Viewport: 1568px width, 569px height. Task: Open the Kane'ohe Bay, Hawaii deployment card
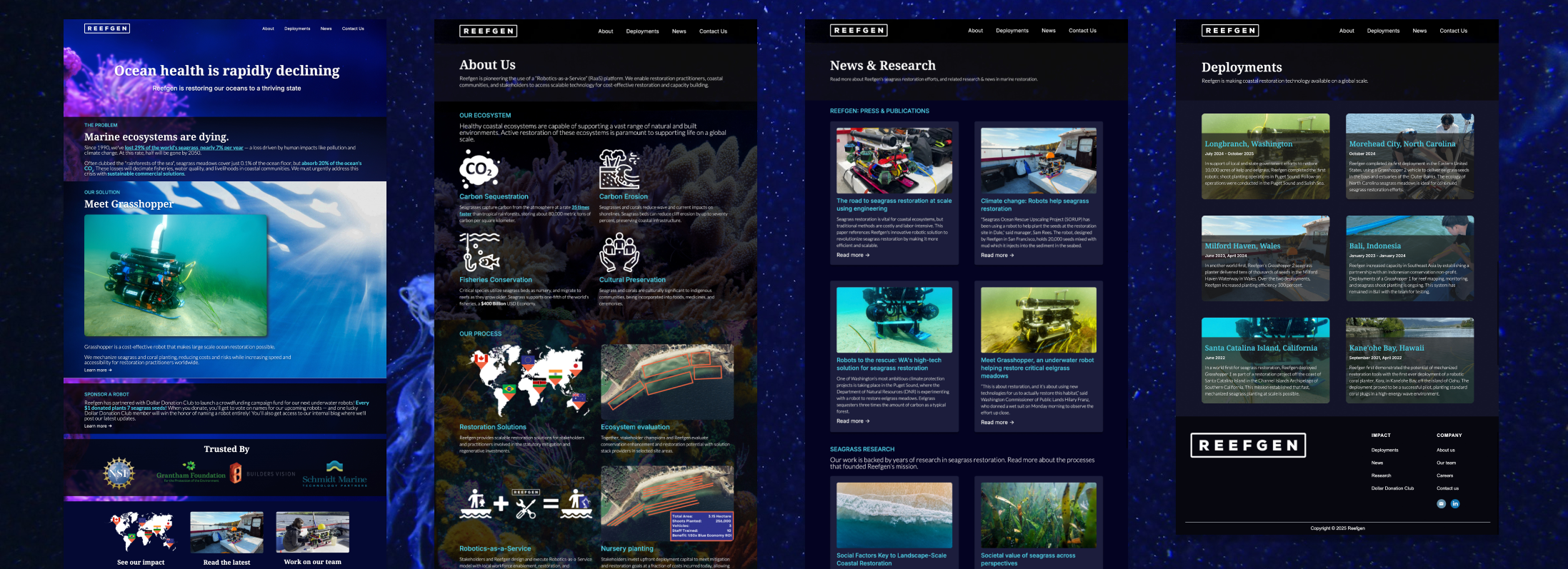pyautogui.click(x=1409, y=361)
